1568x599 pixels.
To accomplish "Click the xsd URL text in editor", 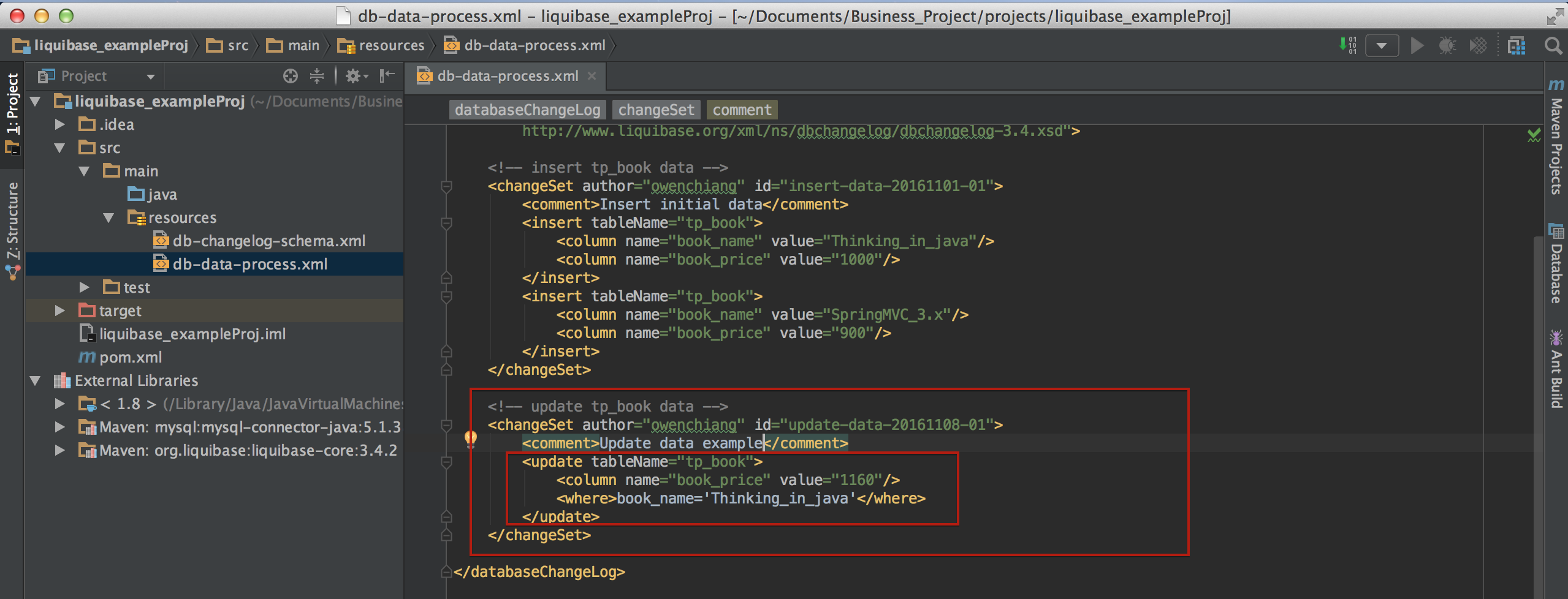I will coord(792,131).
